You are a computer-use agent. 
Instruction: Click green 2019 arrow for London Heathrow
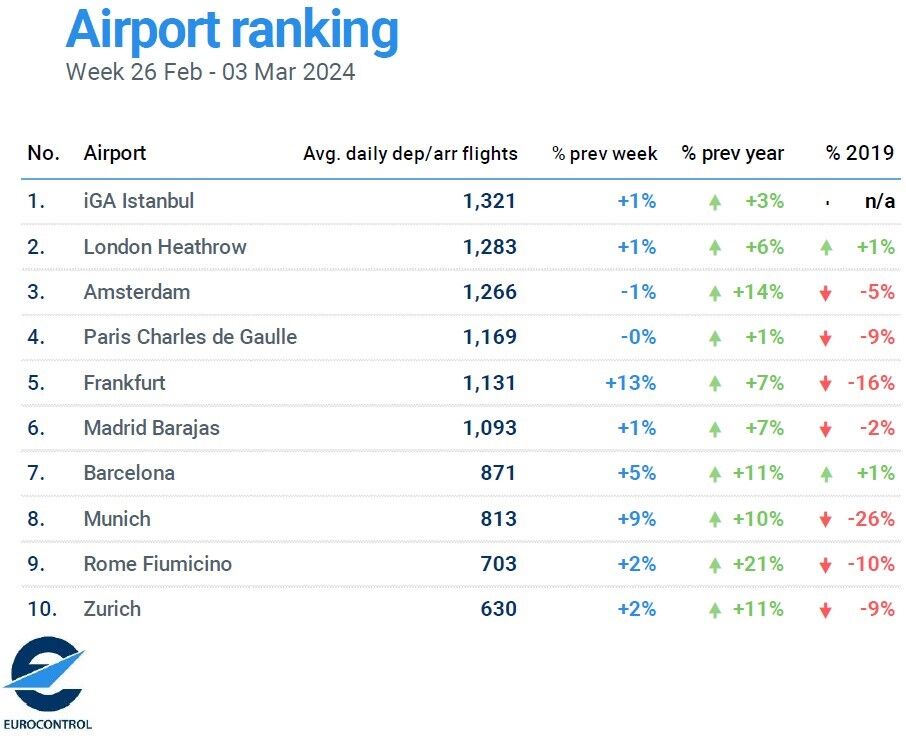tap(826, 247)
